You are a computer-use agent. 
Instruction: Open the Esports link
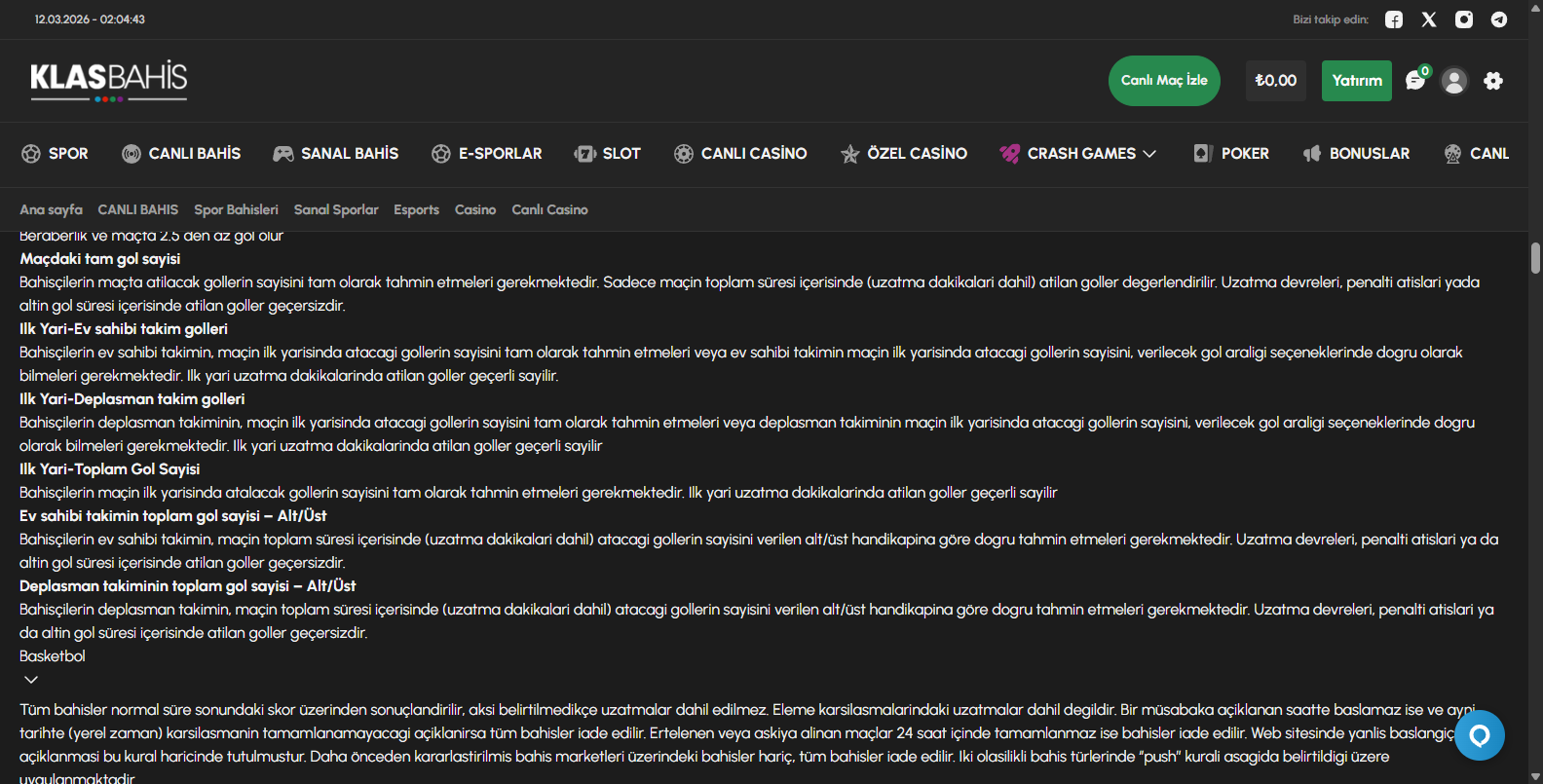(x=416, y=209)
